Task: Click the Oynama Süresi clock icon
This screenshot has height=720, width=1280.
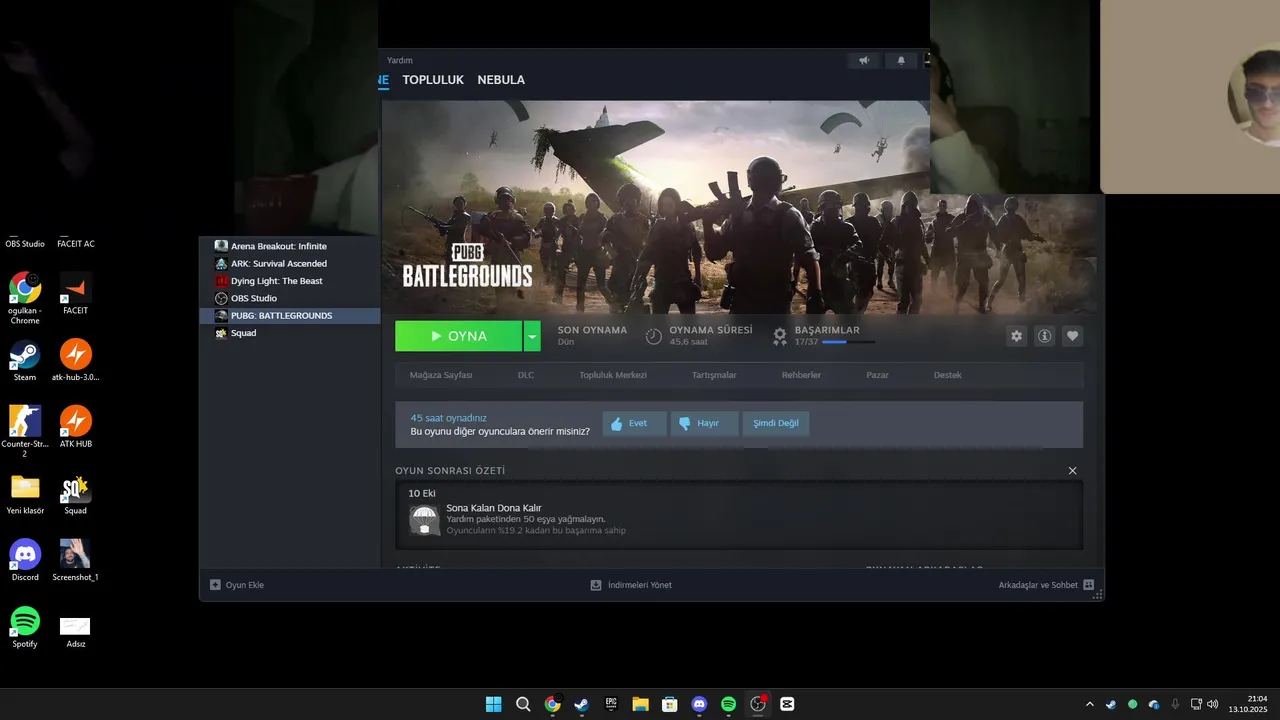Action: 654,336
